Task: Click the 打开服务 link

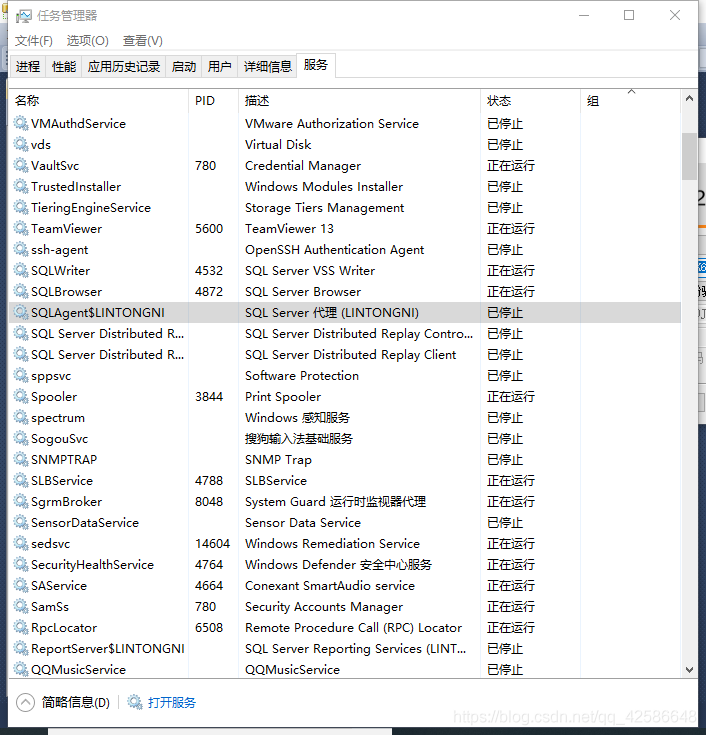Action: coord(172,703)
